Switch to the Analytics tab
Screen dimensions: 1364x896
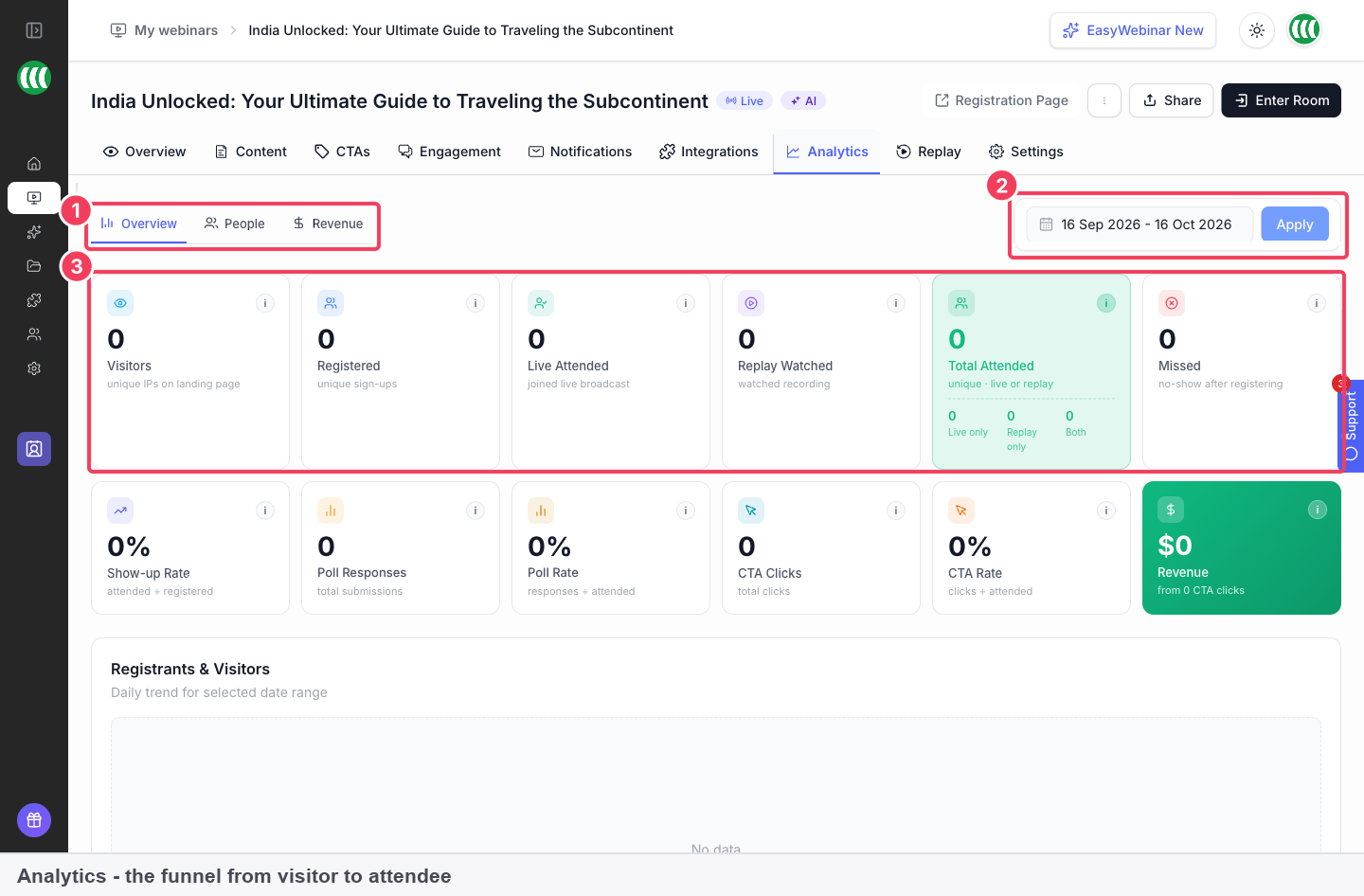coord(827,152)
